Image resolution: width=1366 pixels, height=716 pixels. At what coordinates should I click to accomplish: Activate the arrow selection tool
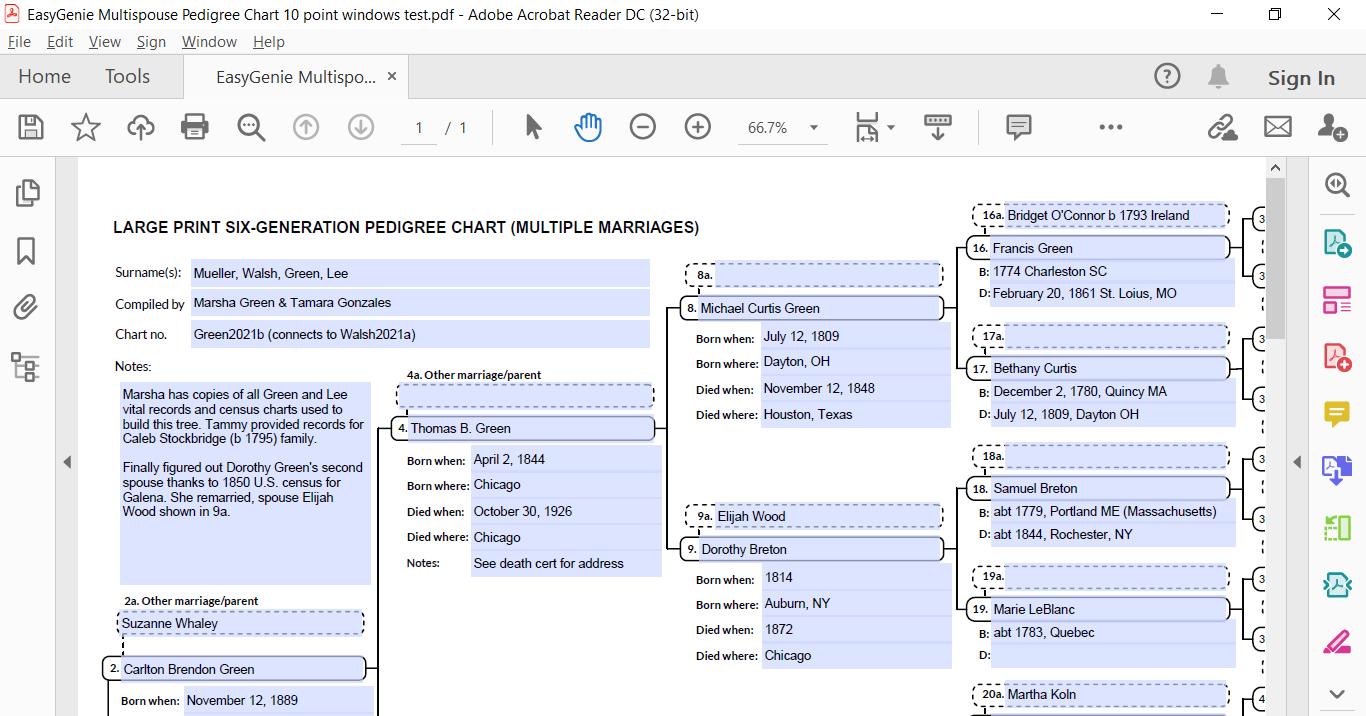click(533, 127)
